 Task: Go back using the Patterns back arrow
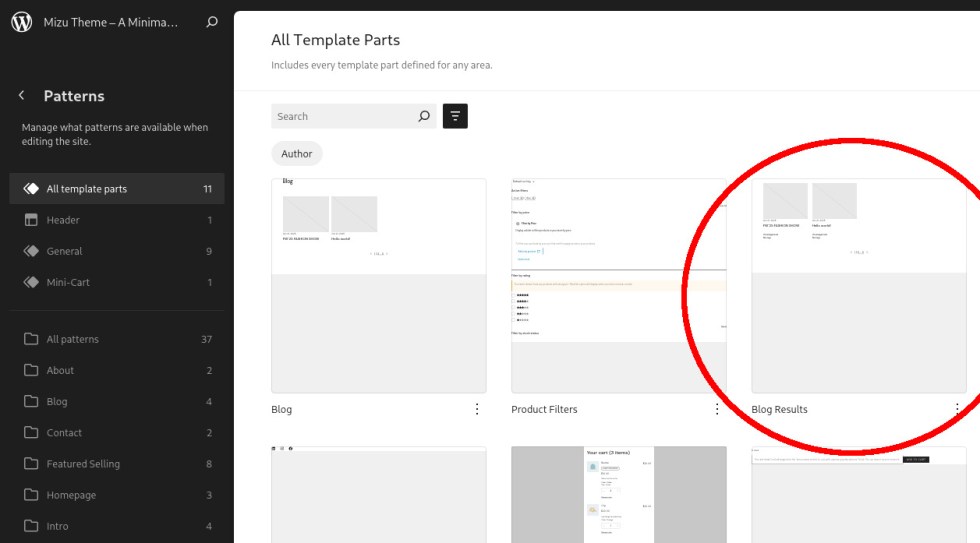(x=21, y=96)
